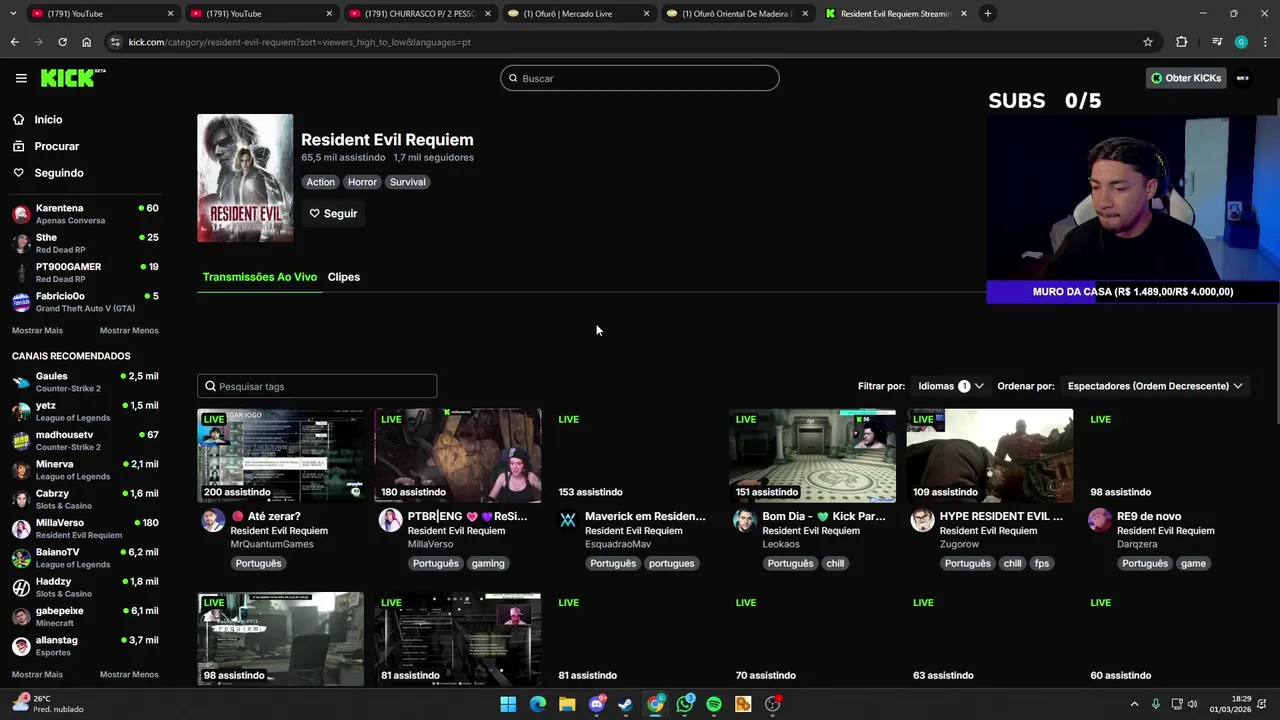Open Karentena channel avatar
This screenshot has height=720, width=1280.
(21, 214)
